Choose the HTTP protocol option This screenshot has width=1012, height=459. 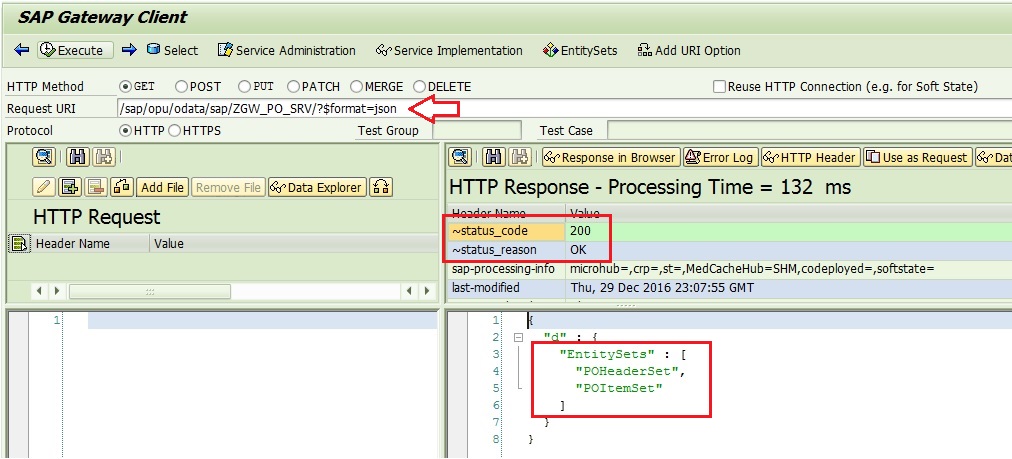tap(125, 130)
